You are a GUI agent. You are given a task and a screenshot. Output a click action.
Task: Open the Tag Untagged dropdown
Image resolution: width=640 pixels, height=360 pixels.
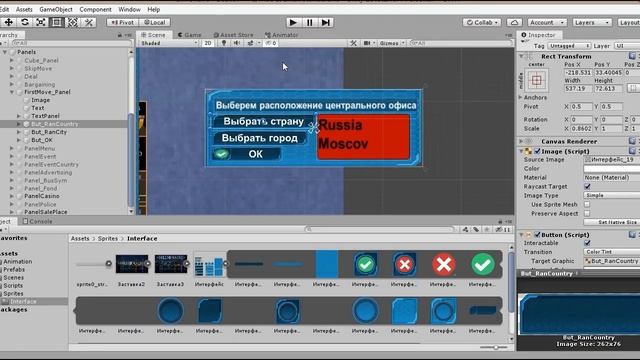[x=569, y=46]
